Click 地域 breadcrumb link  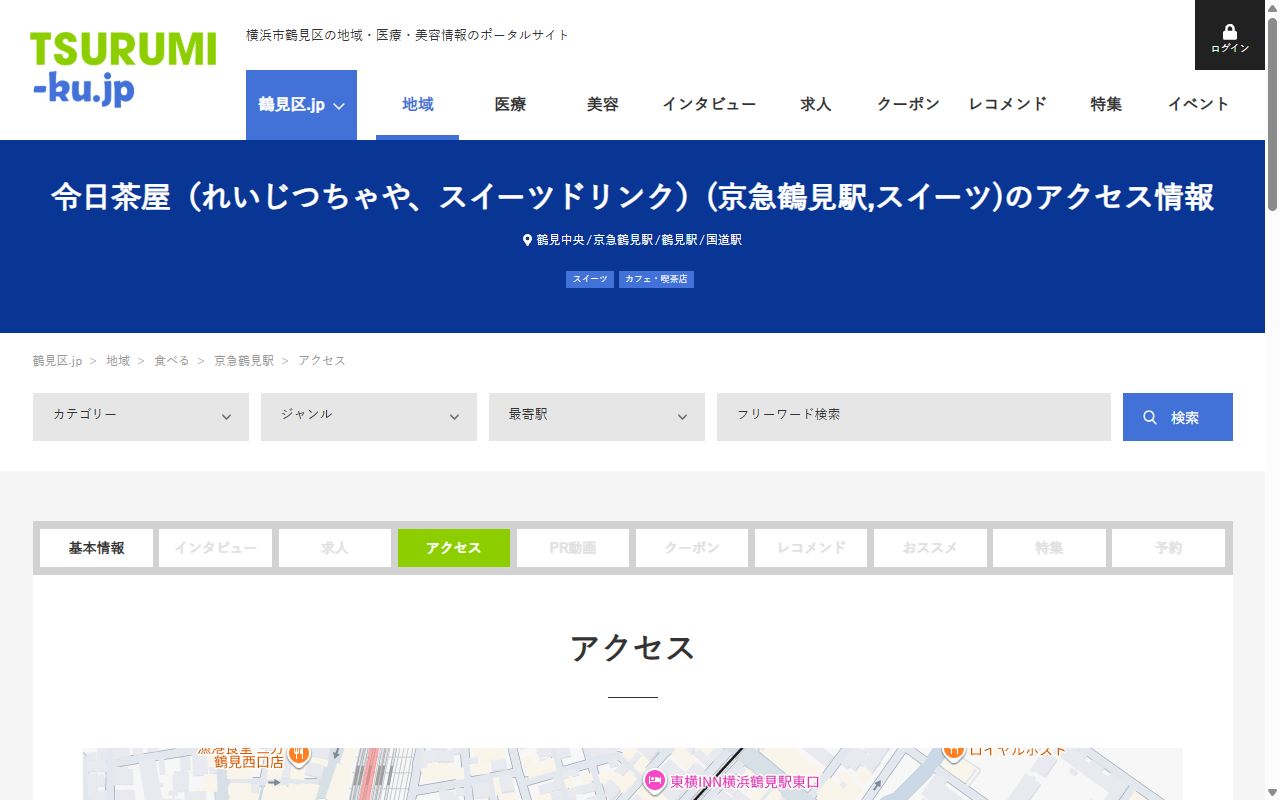coord(118,360)
